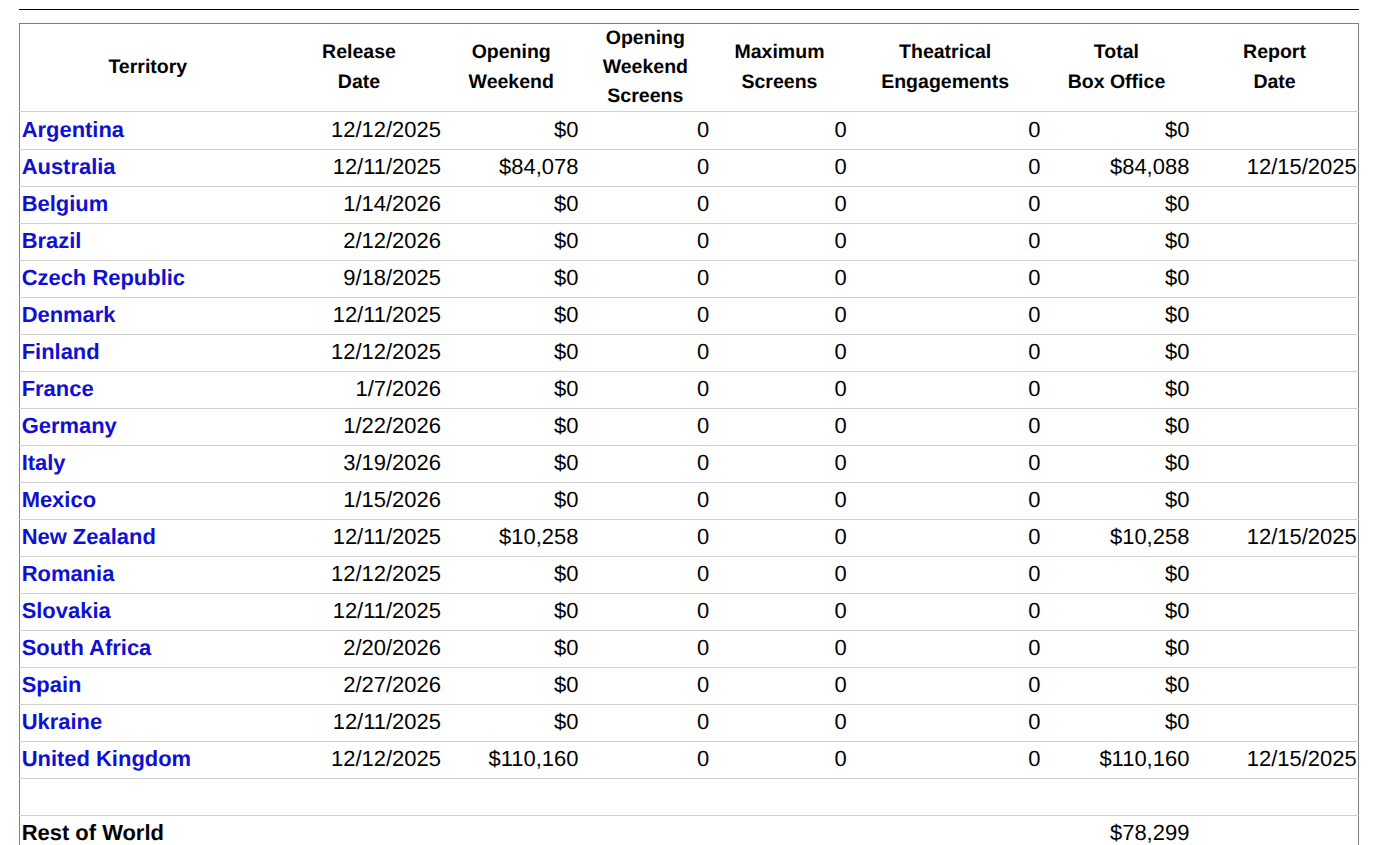1379x845 pixels.
Task: Click the United Kingdom link
Action: 106,759
